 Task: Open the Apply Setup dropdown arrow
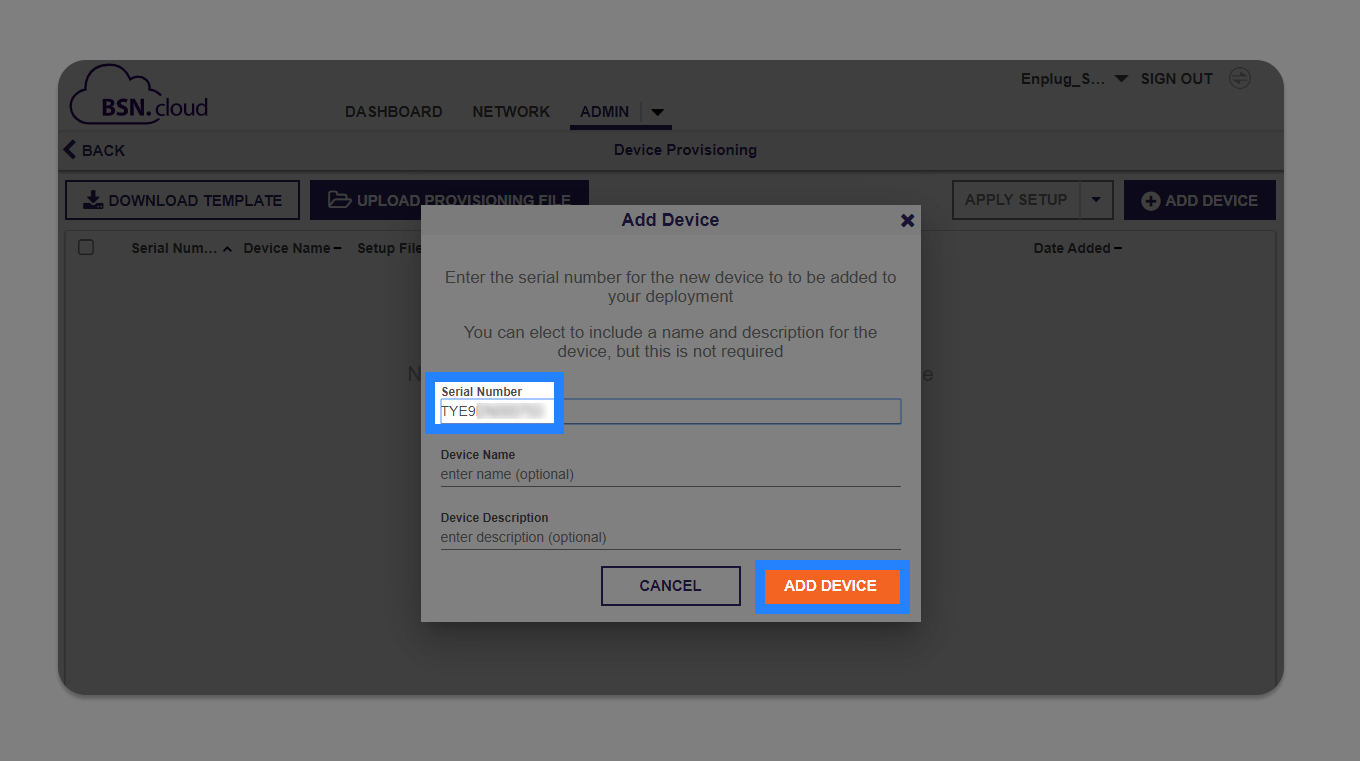click(x=1097, y=199)
